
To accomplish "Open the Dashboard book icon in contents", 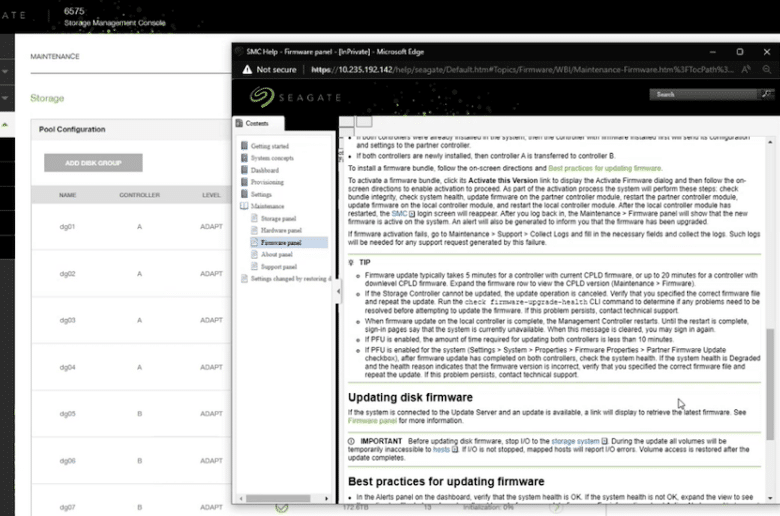I will click(244, 170).
